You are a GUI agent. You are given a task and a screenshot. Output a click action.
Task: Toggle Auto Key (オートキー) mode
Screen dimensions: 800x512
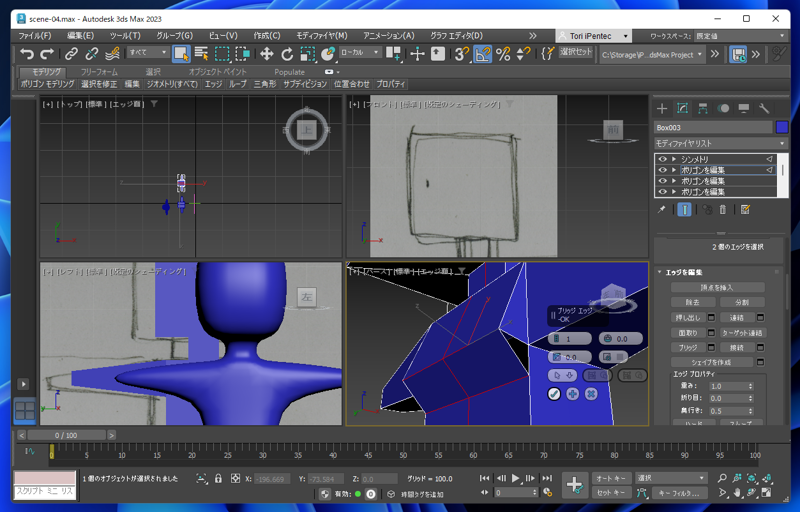click(611, 478)
